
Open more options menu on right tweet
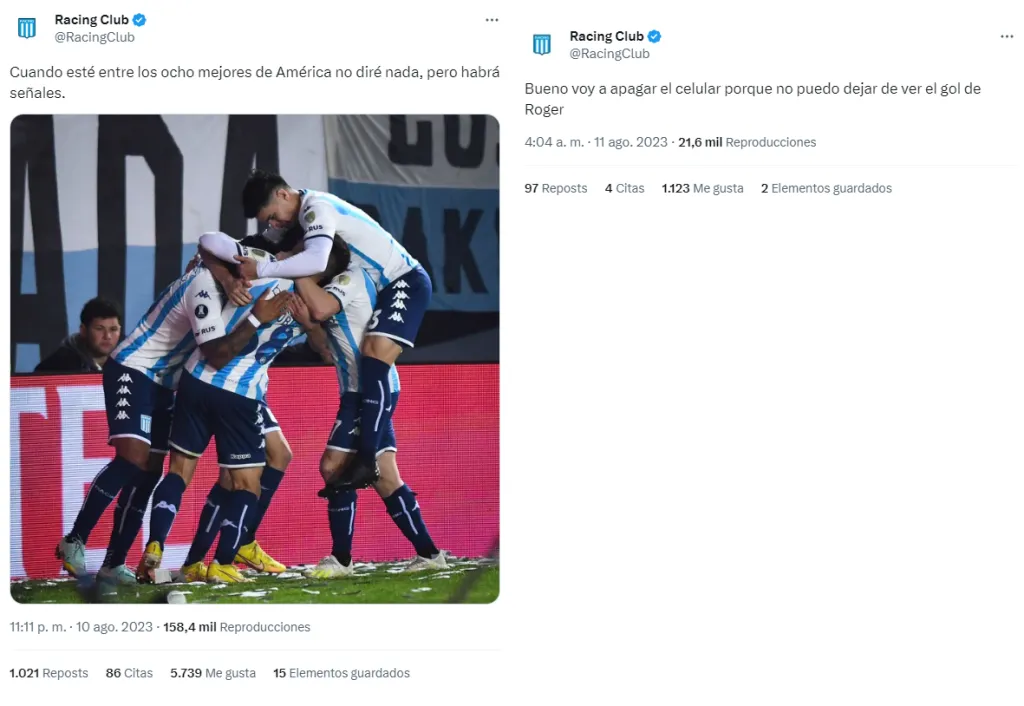1006,37
